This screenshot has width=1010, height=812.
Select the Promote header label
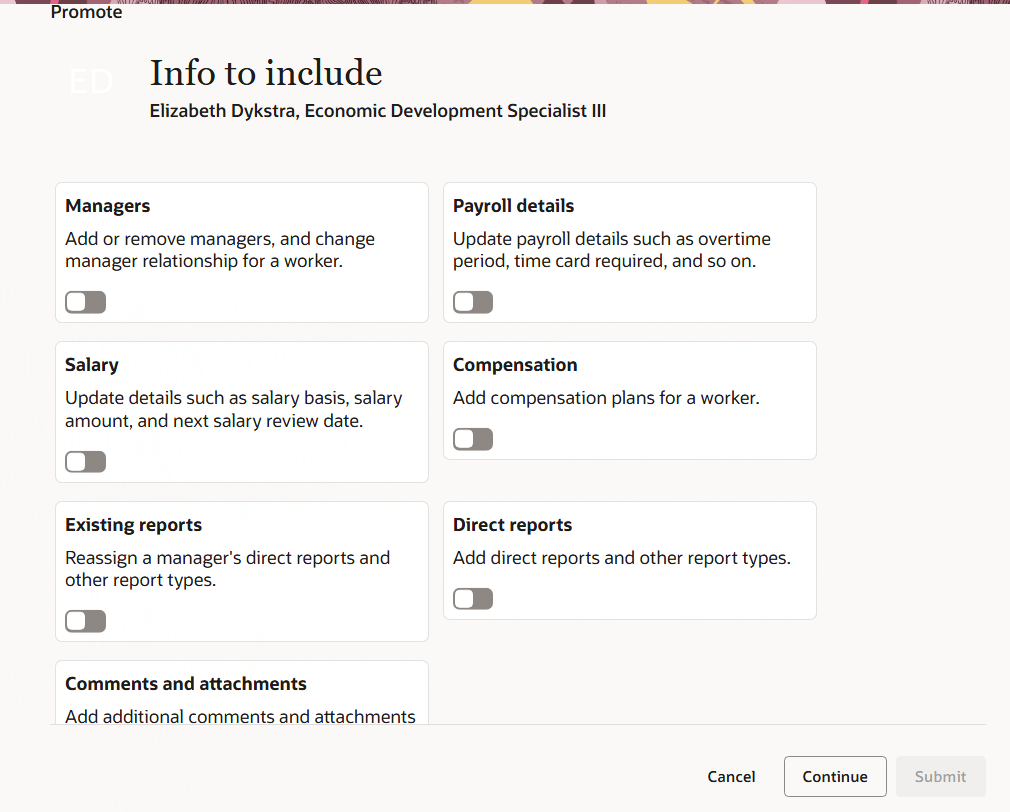86,12
